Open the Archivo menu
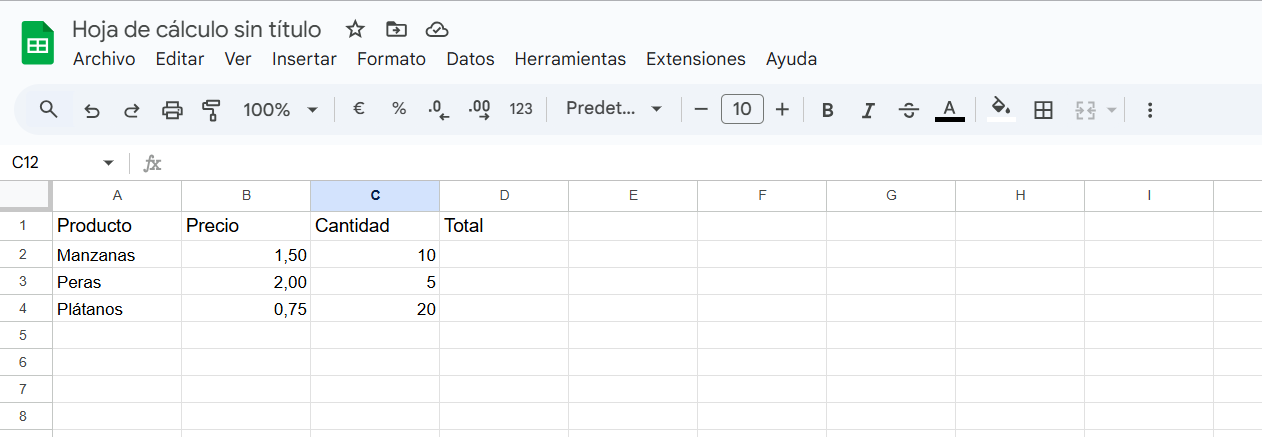This screenshot has height=437, width=1262. (x=104, y=59)
